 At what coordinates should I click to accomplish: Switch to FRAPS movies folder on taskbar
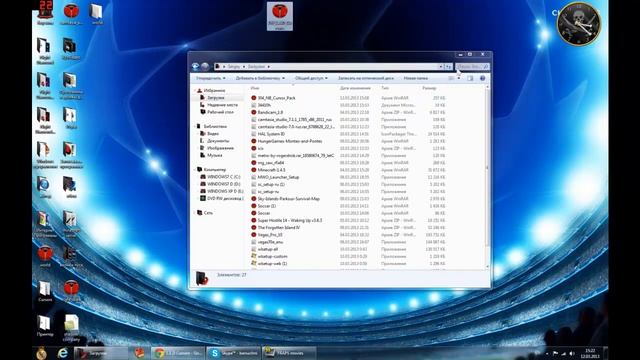tap(289, 353)
